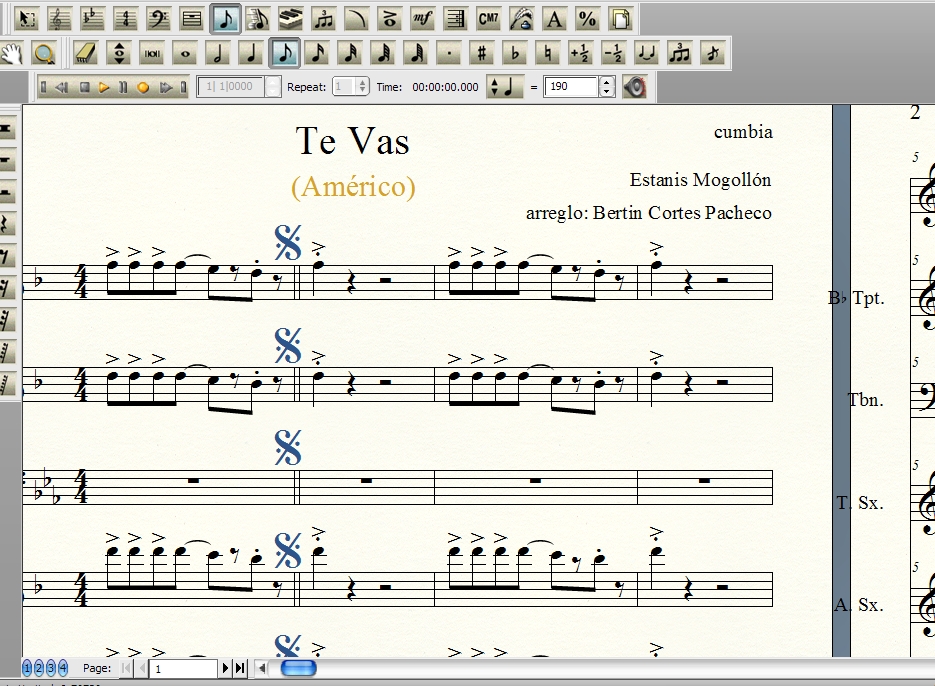Pause playback
The width and height of the screenshot is (935, 686).
123,87
